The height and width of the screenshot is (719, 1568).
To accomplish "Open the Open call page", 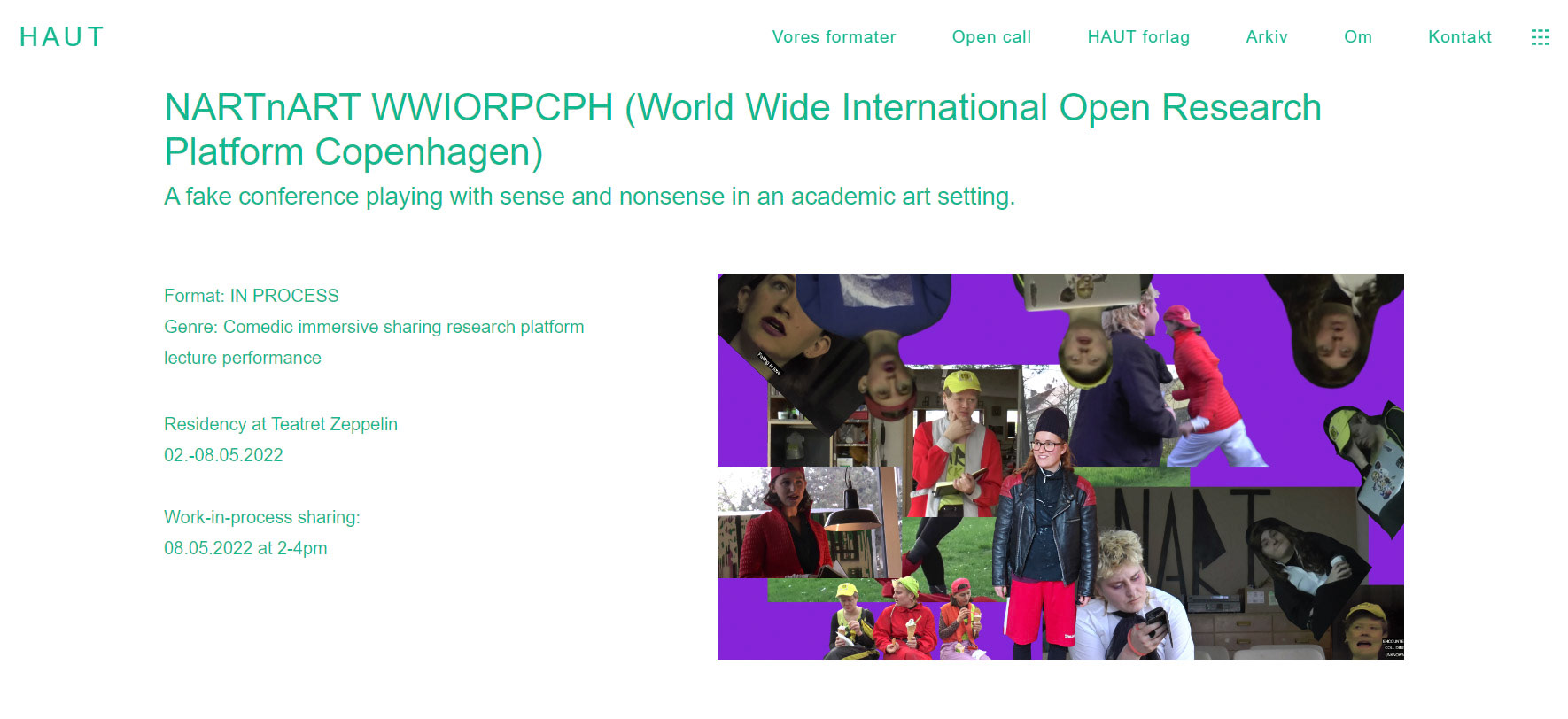I will pos(991,37).
